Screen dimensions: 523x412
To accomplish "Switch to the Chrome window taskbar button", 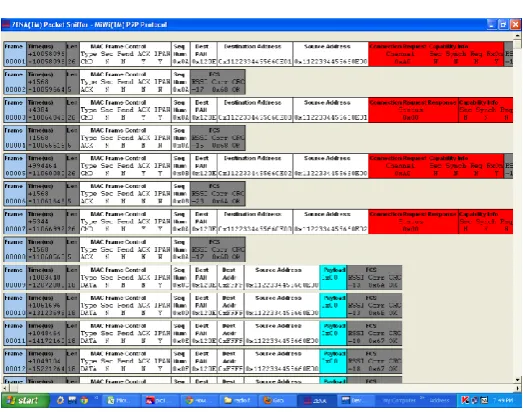I will (x=199, y=401).
